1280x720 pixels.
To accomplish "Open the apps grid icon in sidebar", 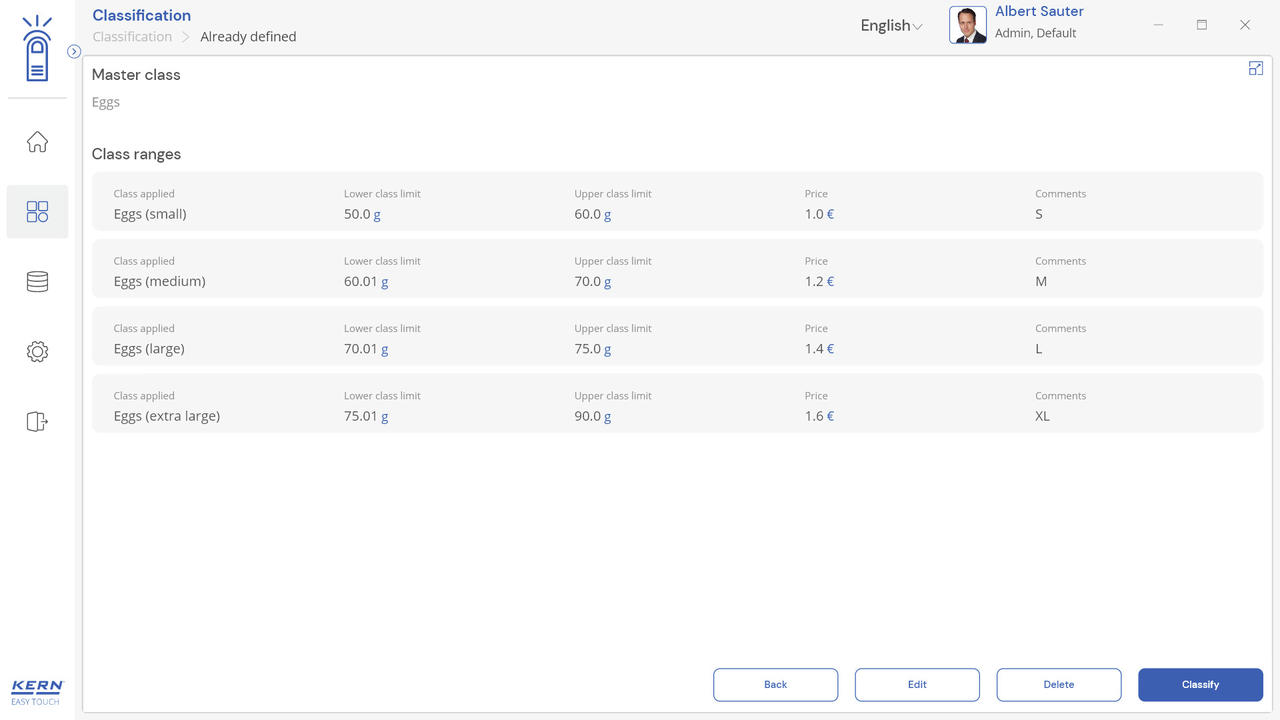I will pyautogui.click(x=37, y=212).
